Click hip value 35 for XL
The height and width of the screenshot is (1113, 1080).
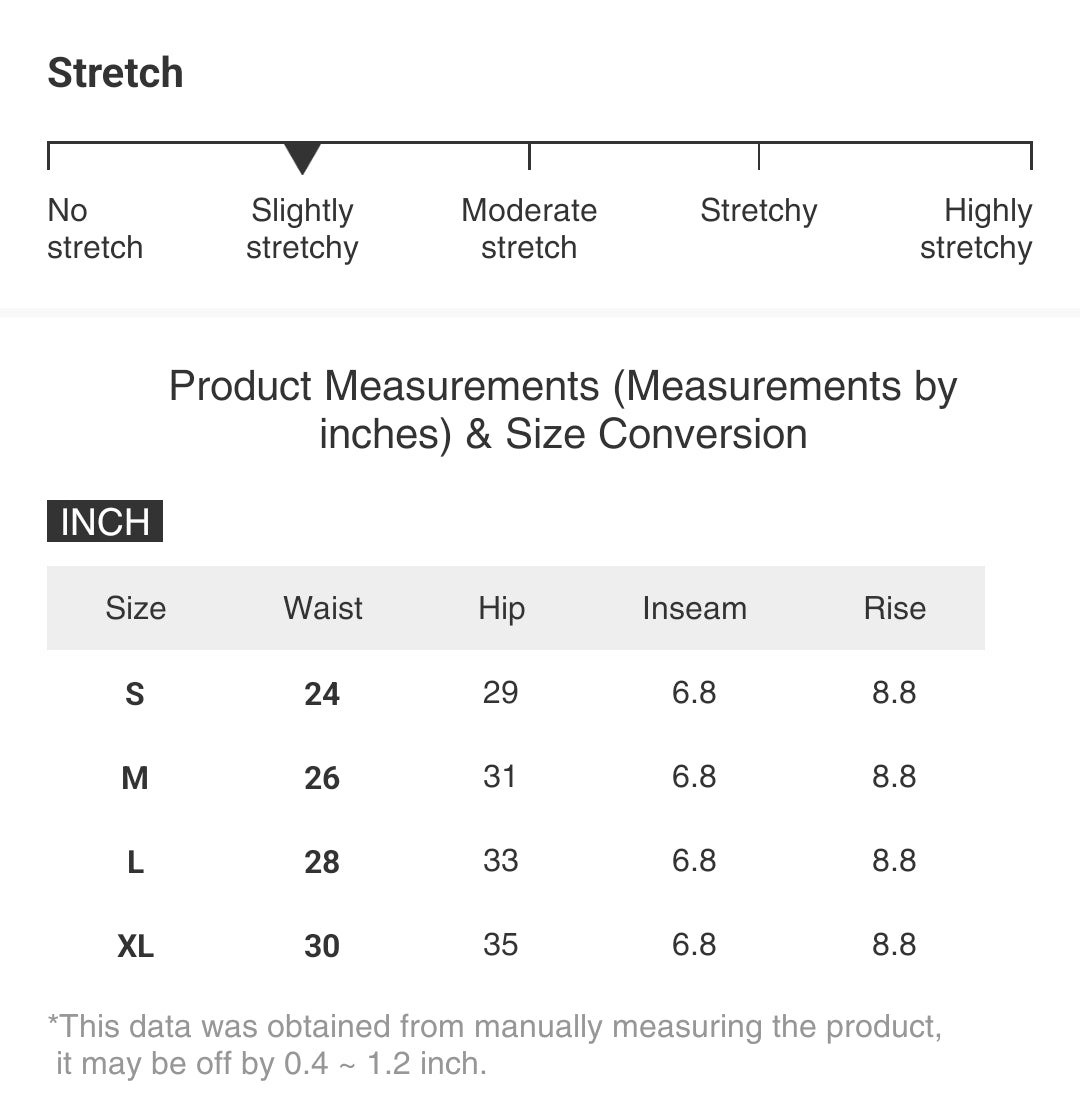tap(501, 945)
